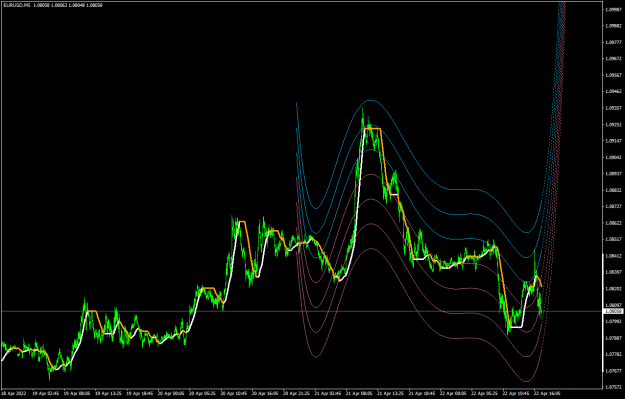Click price scale value 1.09252
This screenshot has height=399, width=625.
tap(613, 124)
